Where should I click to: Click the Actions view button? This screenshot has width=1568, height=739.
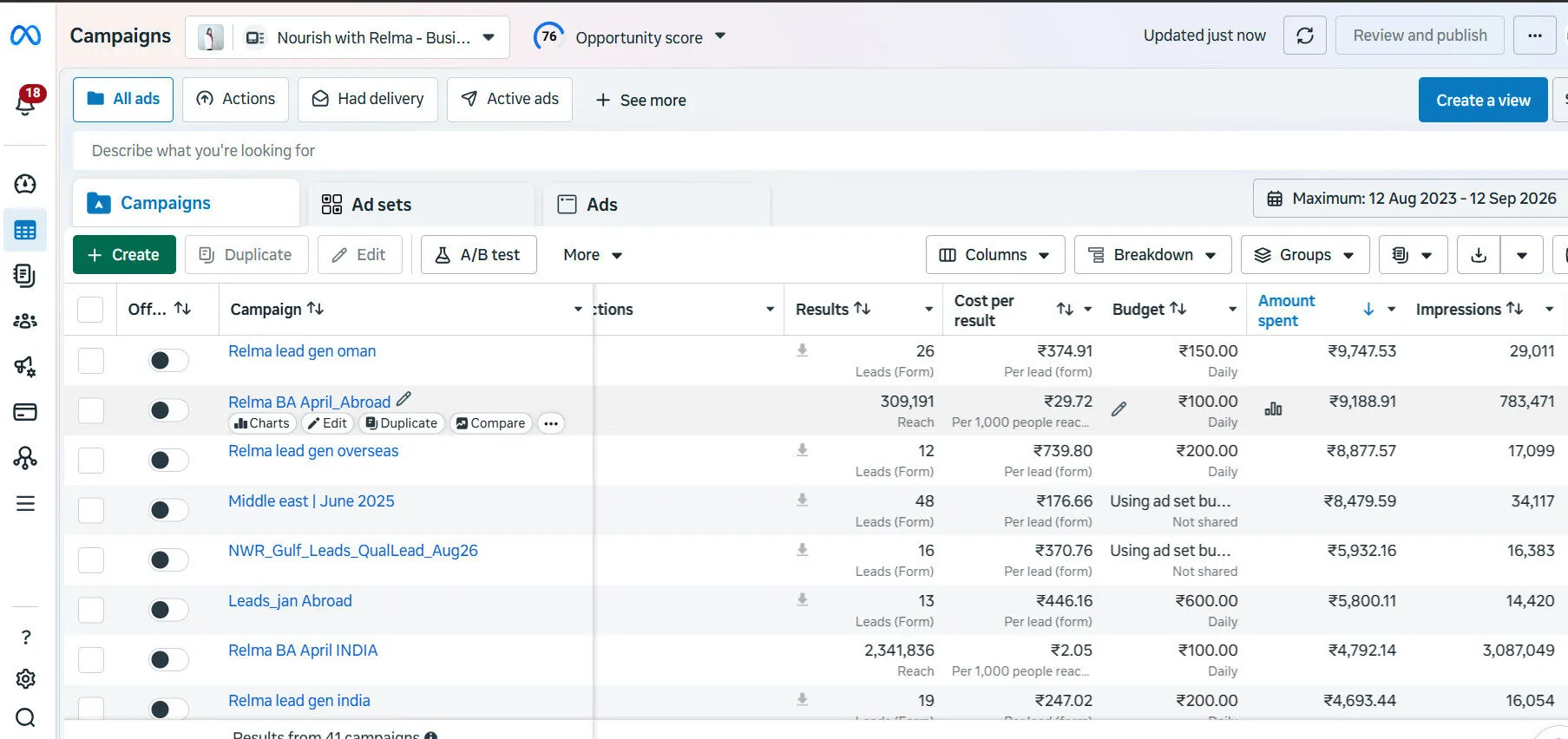tap(236, 99)
